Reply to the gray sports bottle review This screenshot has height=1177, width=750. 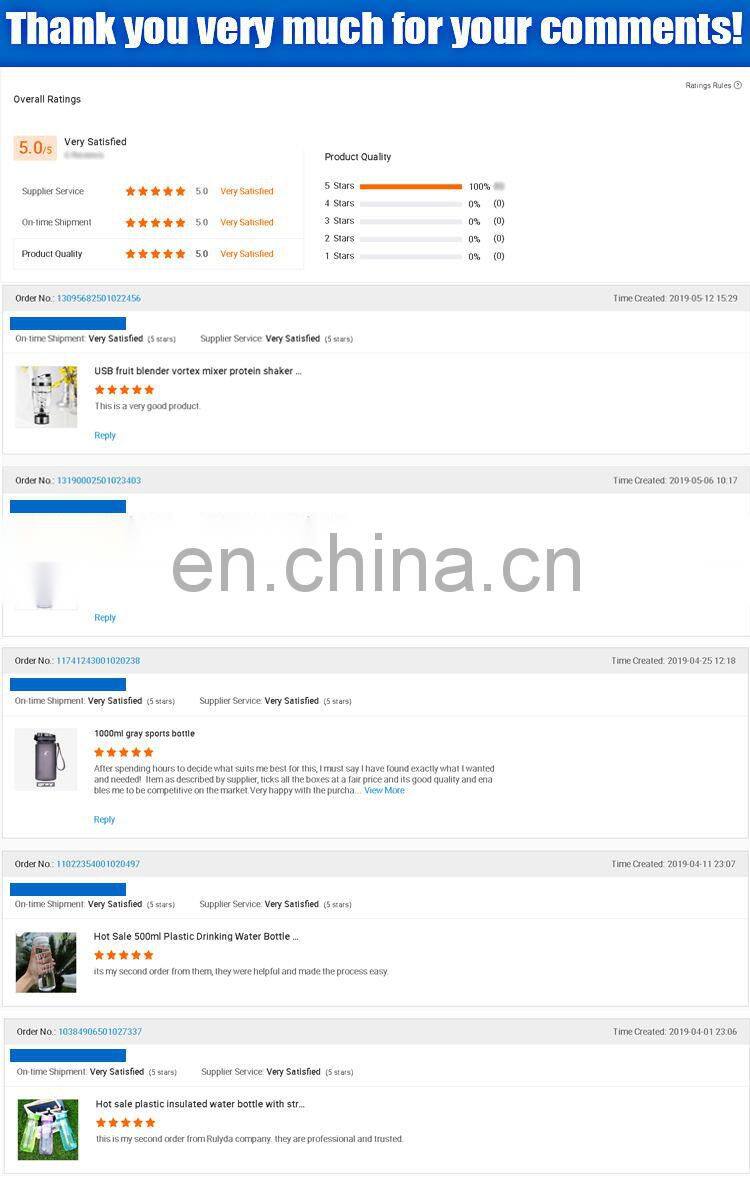104,820
